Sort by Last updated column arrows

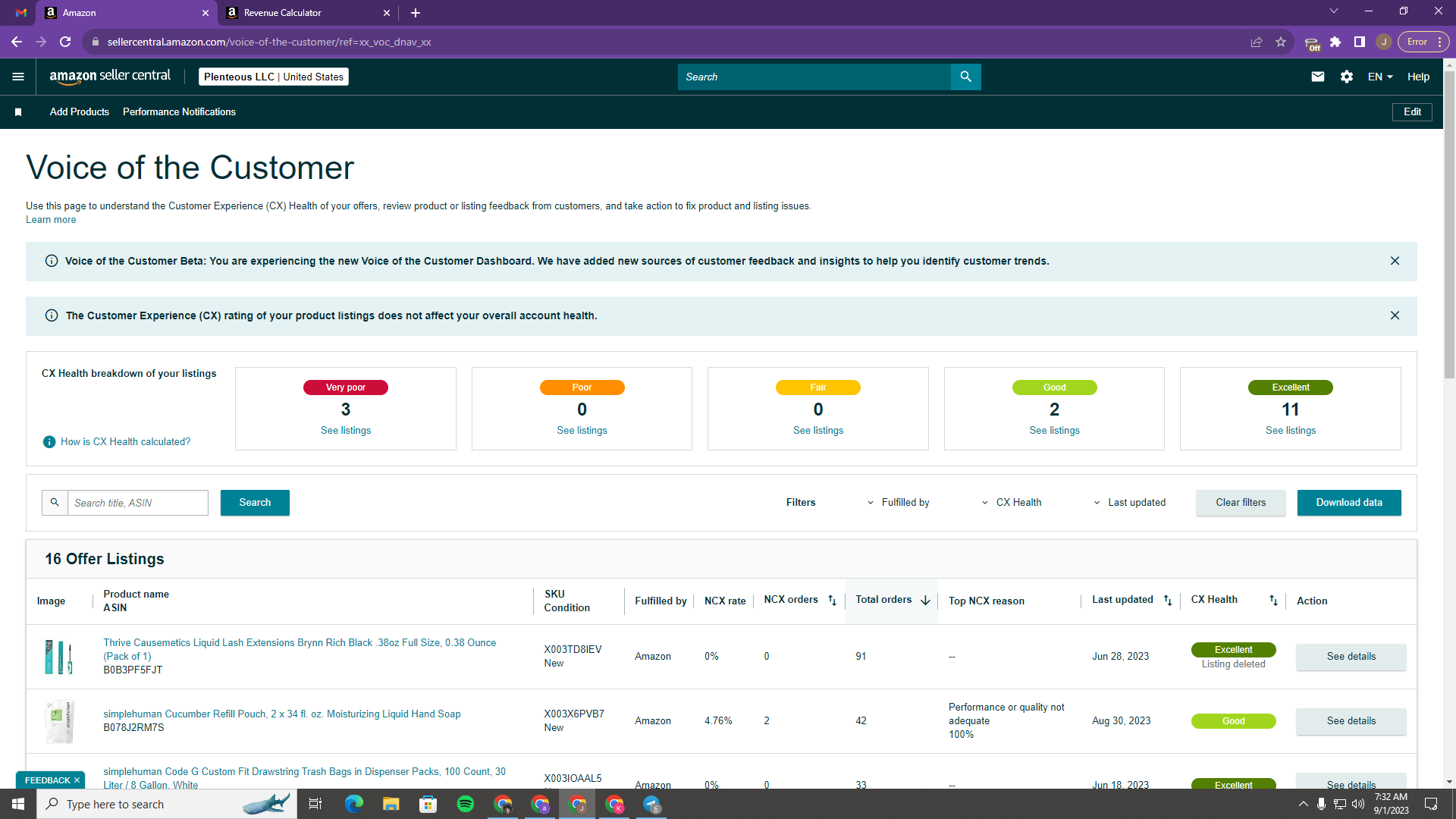click(x=1168, y=601)
